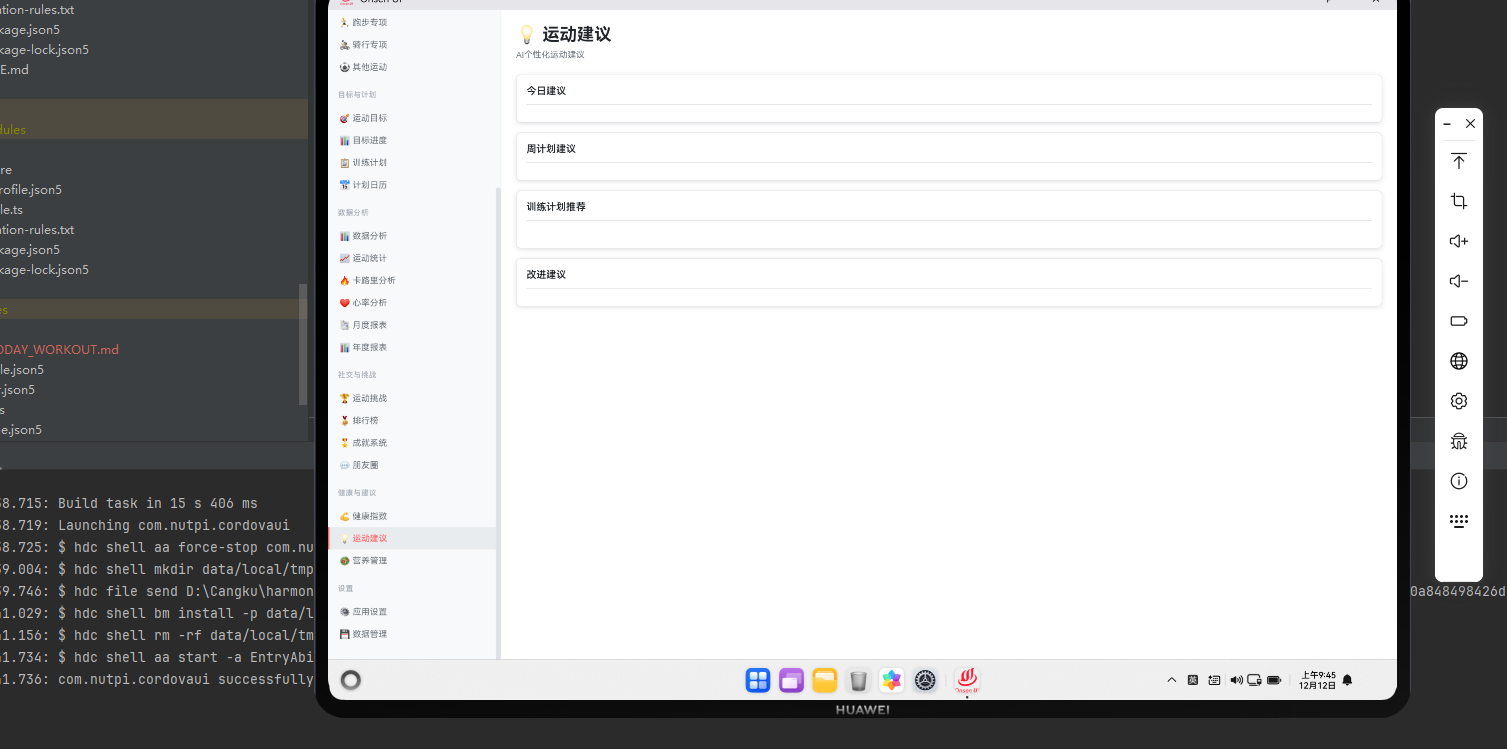
Task: Click the keyboard icon in emulator toolbar
Action: (1459, 521)
